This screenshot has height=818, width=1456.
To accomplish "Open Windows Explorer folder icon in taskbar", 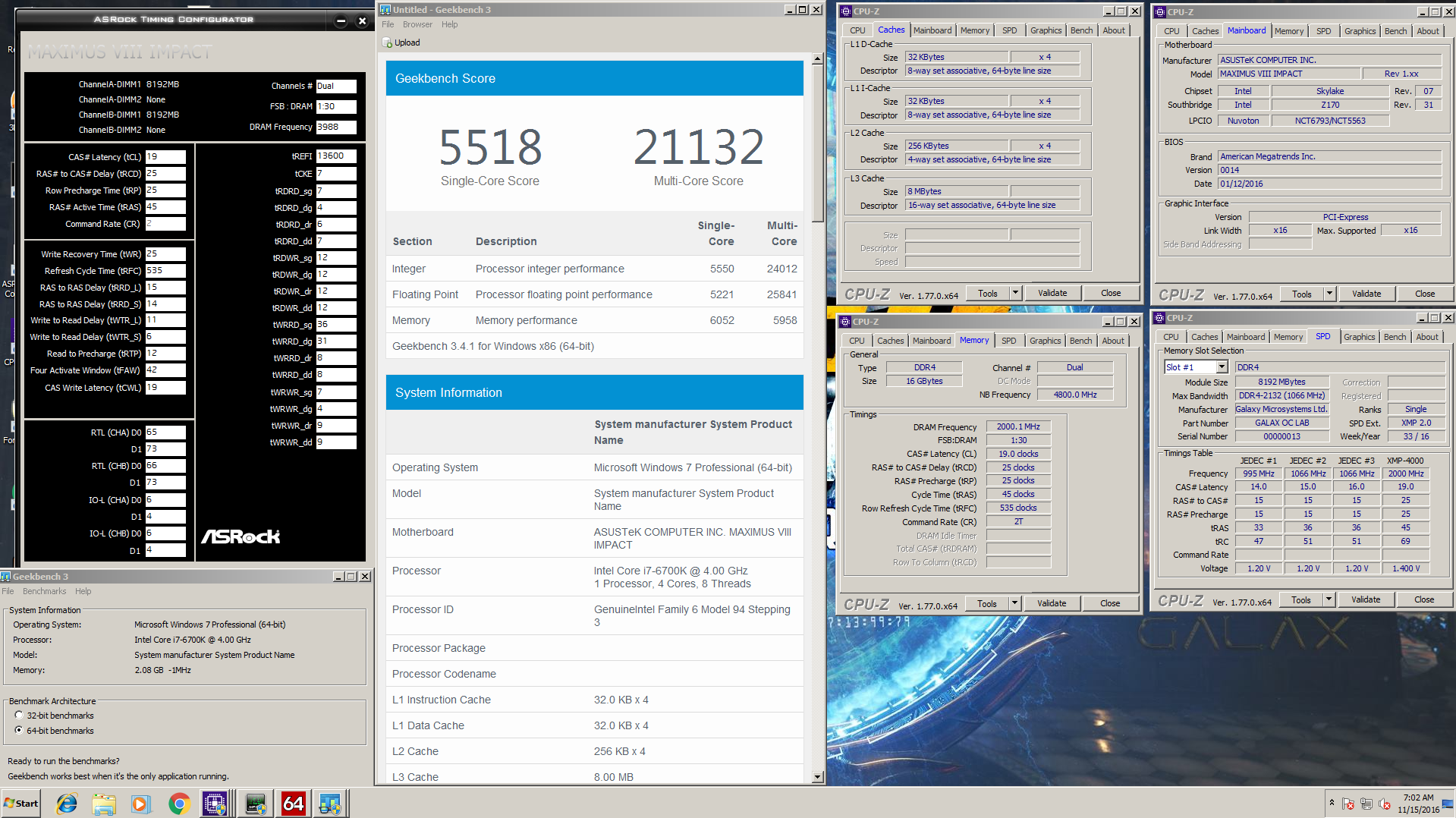I will pyautogui.click(x=104, y=804).
